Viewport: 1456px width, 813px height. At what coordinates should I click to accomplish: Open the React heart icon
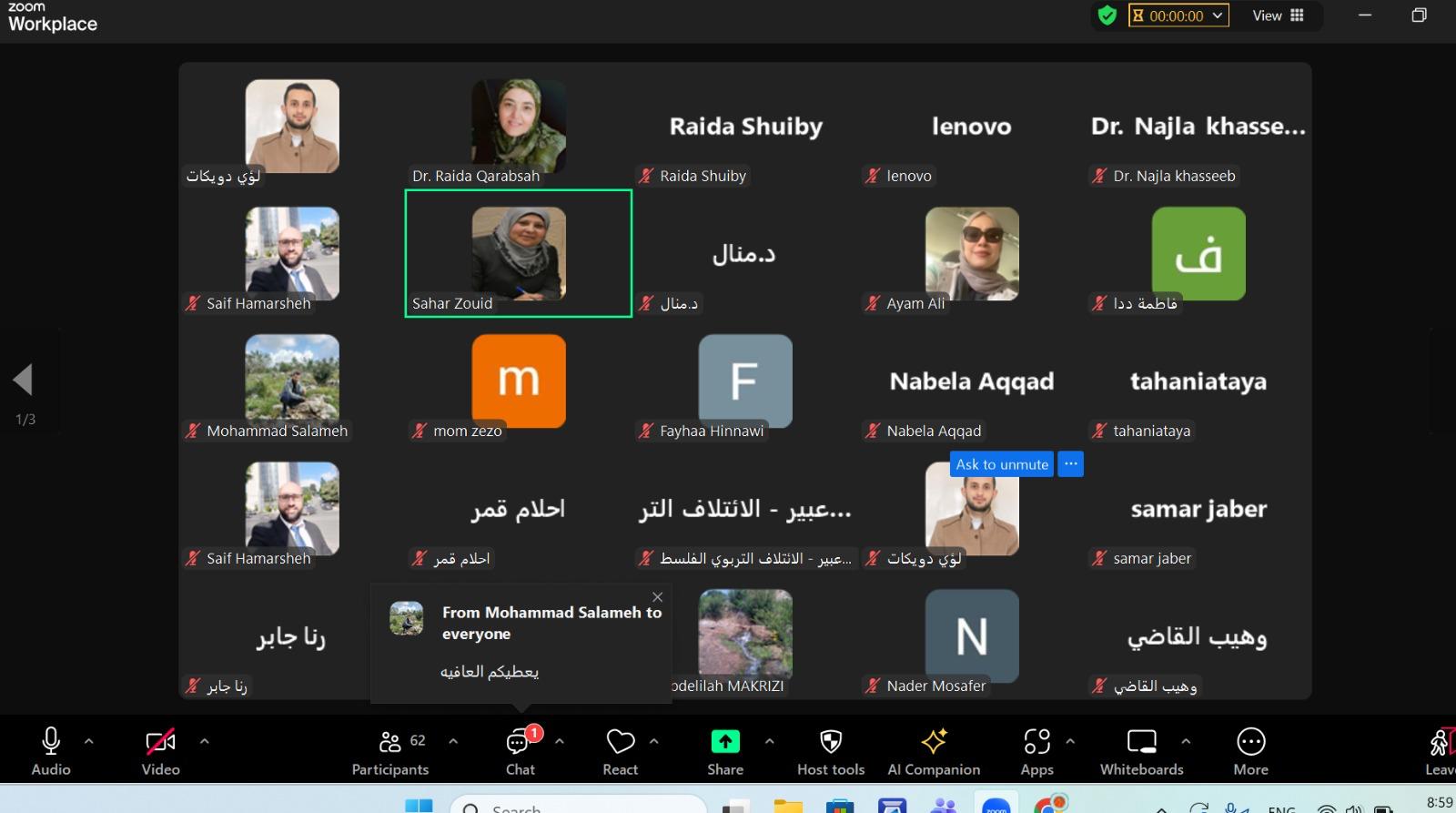coord(621,742)
